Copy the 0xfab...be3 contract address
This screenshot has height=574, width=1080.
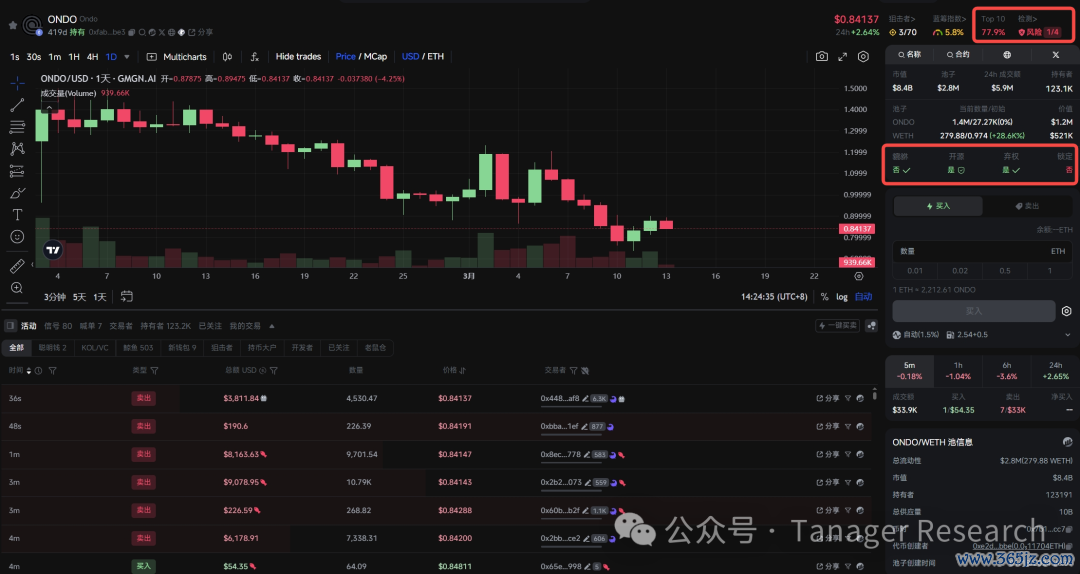click(x=131, y=32)
